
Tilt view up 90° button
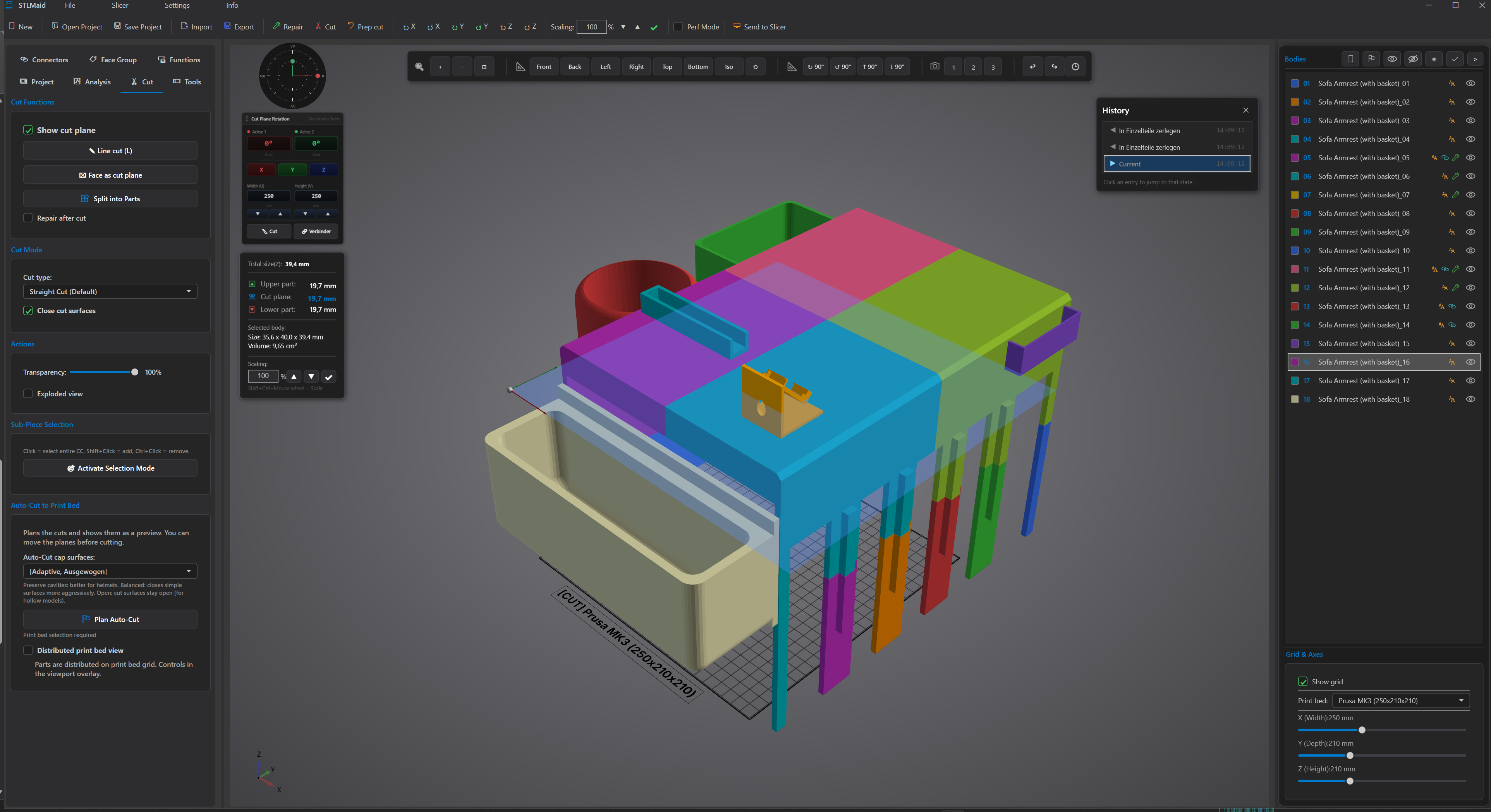click(x=870, y=67)
